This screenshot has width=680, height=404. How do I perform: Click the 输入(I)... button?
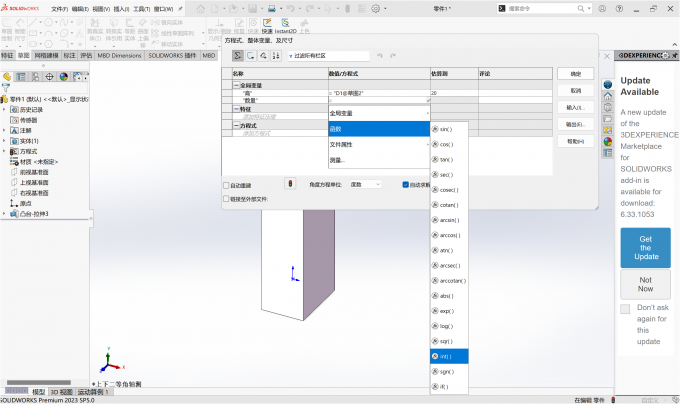(575, 108)
